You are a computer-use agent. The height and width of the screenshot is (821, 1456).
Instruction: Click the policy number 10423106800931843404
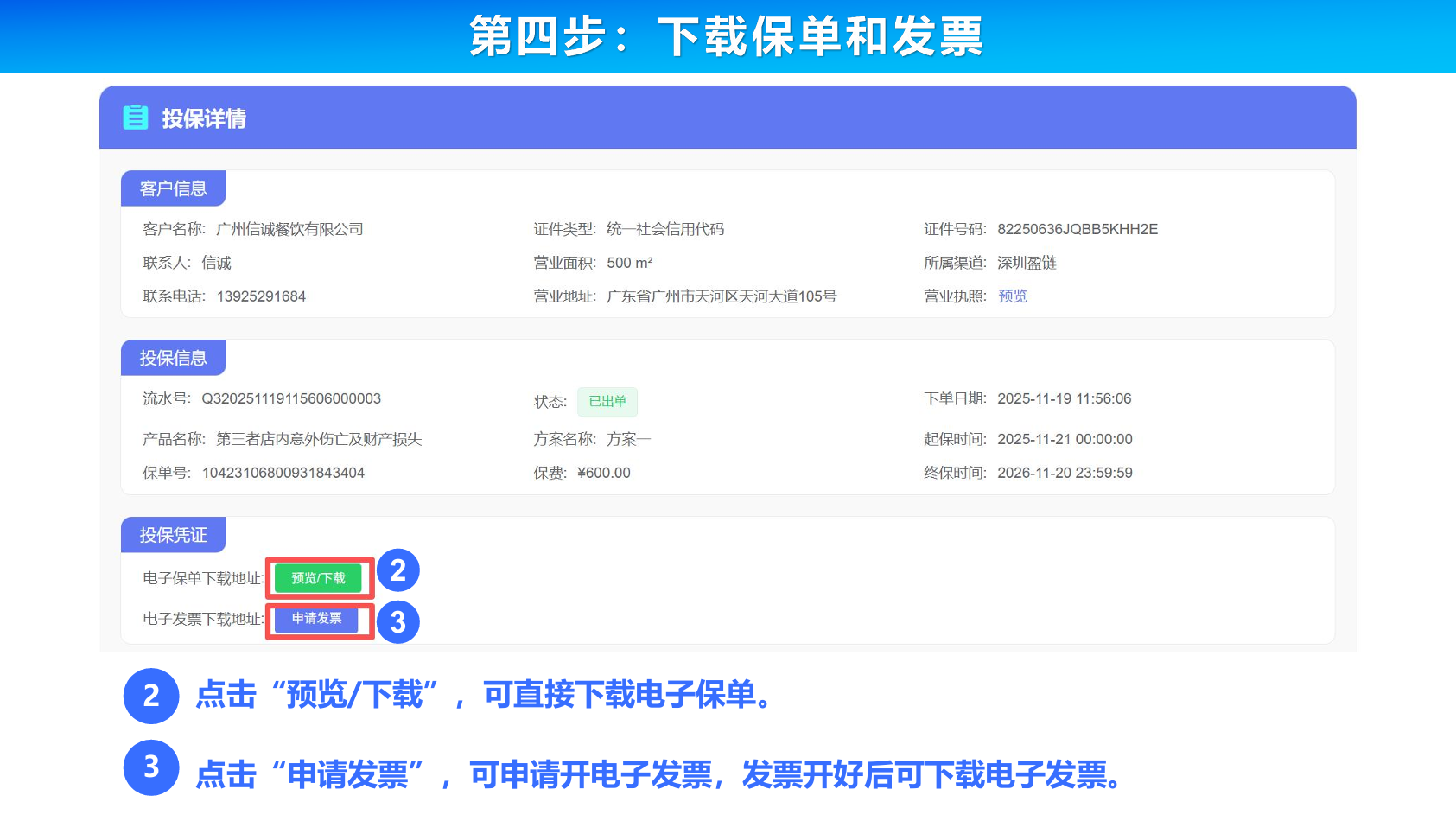(x=283, y=473)
